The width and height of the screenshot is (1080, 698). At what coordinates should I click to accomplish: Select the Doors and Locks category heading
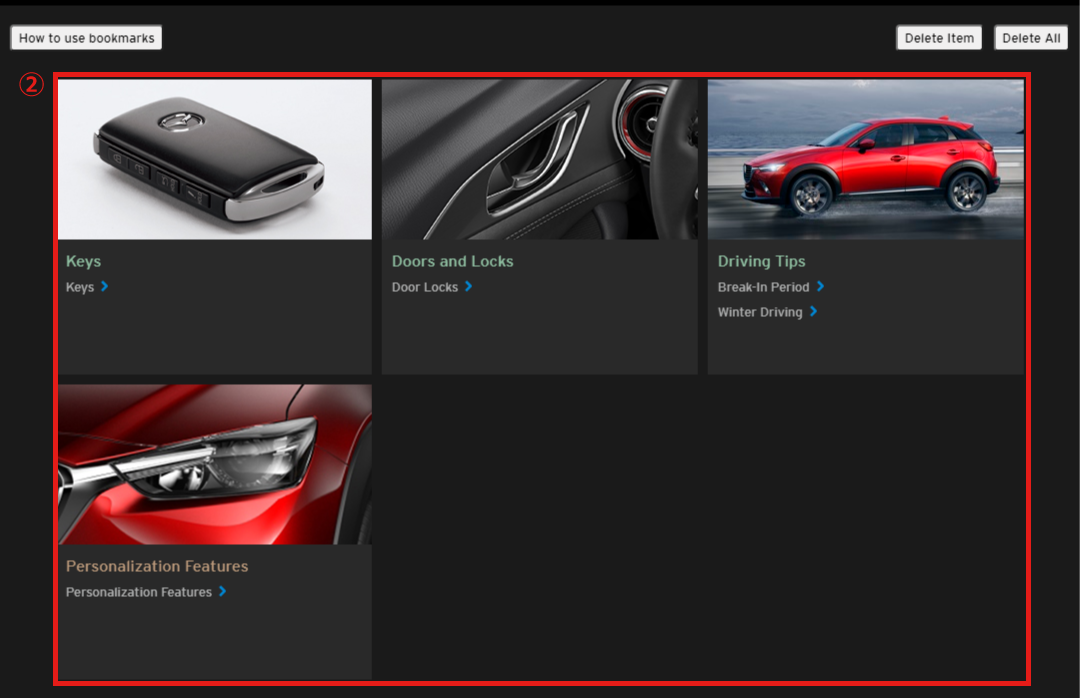[x=453, y=261]
